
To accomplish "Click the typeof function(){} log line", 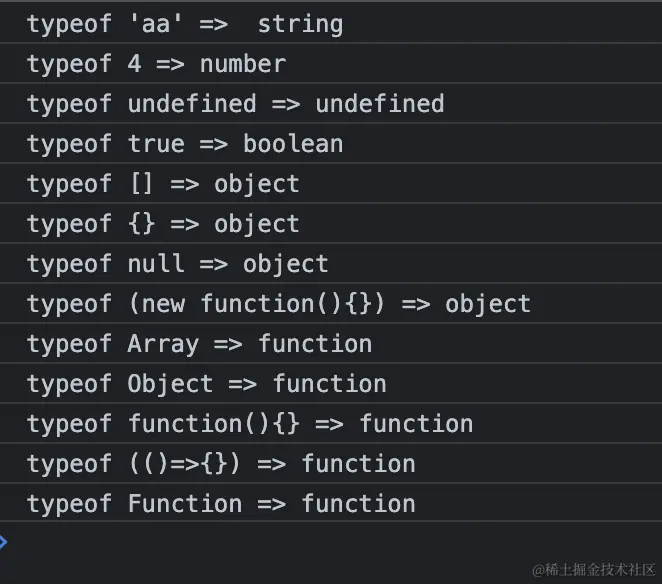I will pyautogui.click(x=249, y=424).
